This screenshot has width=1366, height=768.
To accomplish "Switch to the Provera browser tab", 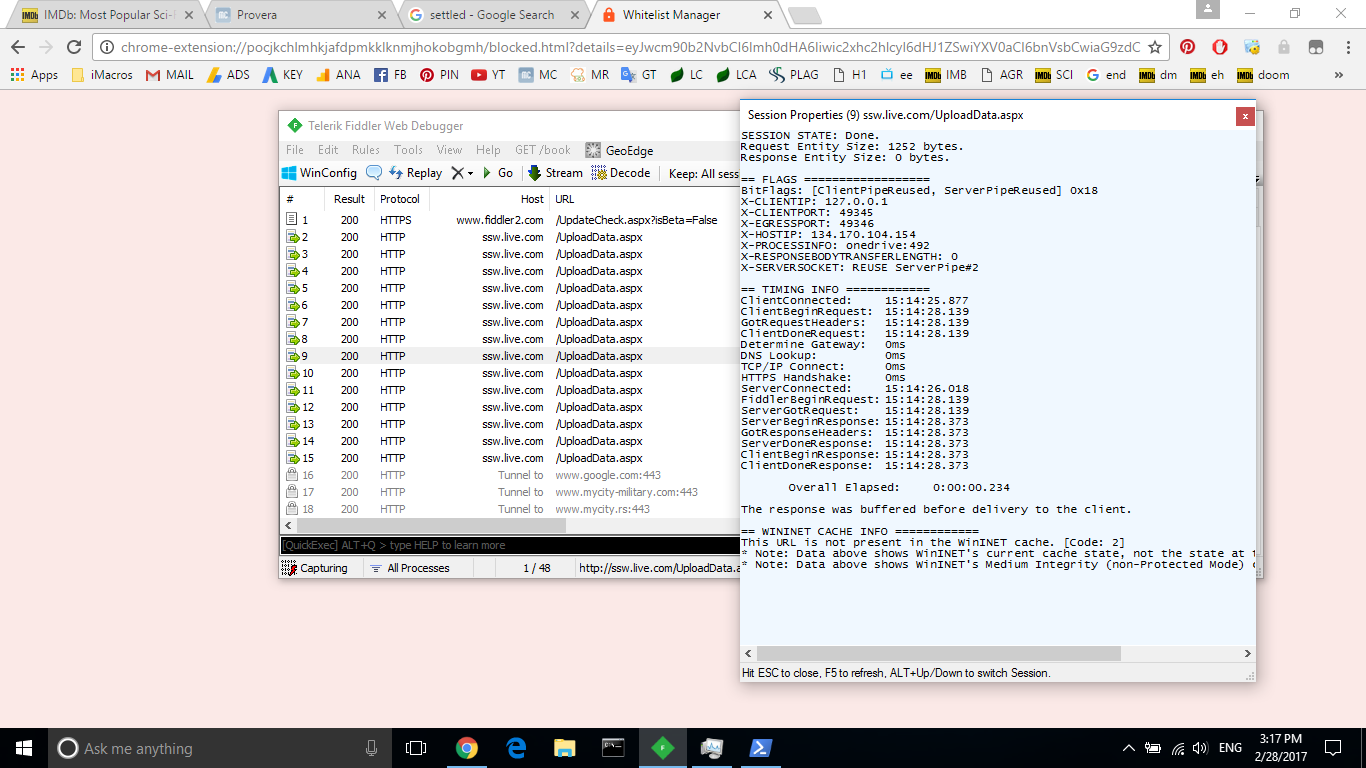I will click(x=300, y=15).
